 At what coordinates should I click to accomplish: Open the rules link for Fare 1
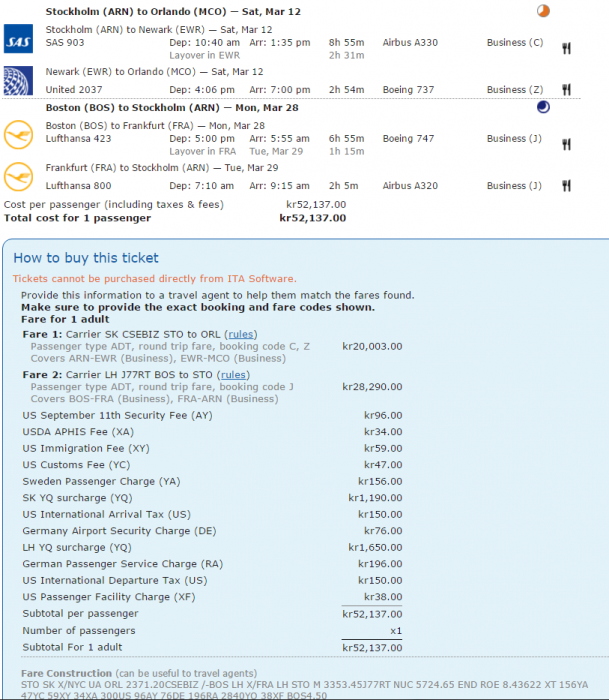241,334
